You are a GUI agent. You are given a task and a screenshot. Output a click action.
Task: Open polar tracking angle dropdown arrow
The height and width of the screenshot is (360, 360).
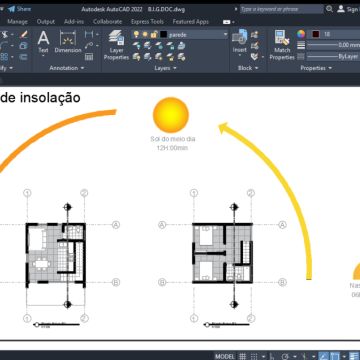[x=295, y=356]
